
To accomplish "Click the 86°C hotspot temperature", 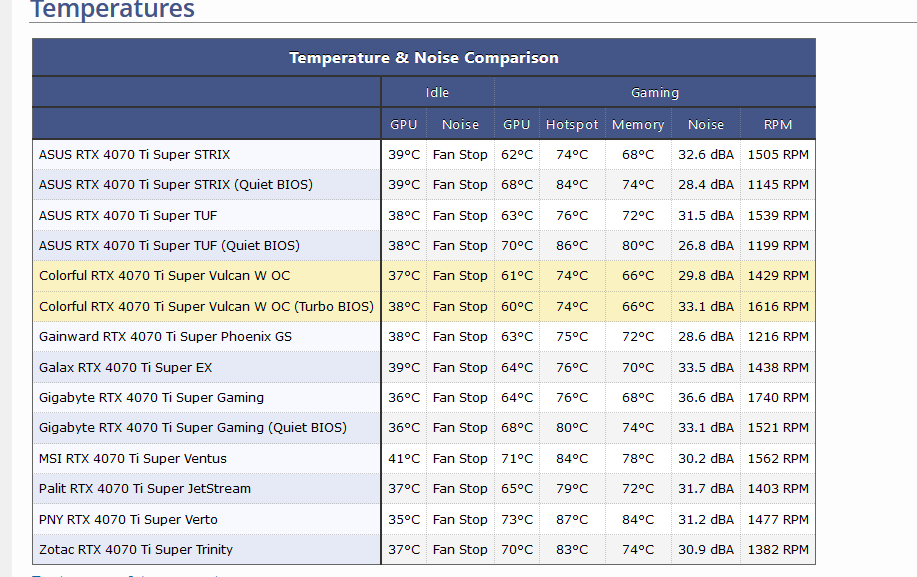I will (x=572, y=246).
